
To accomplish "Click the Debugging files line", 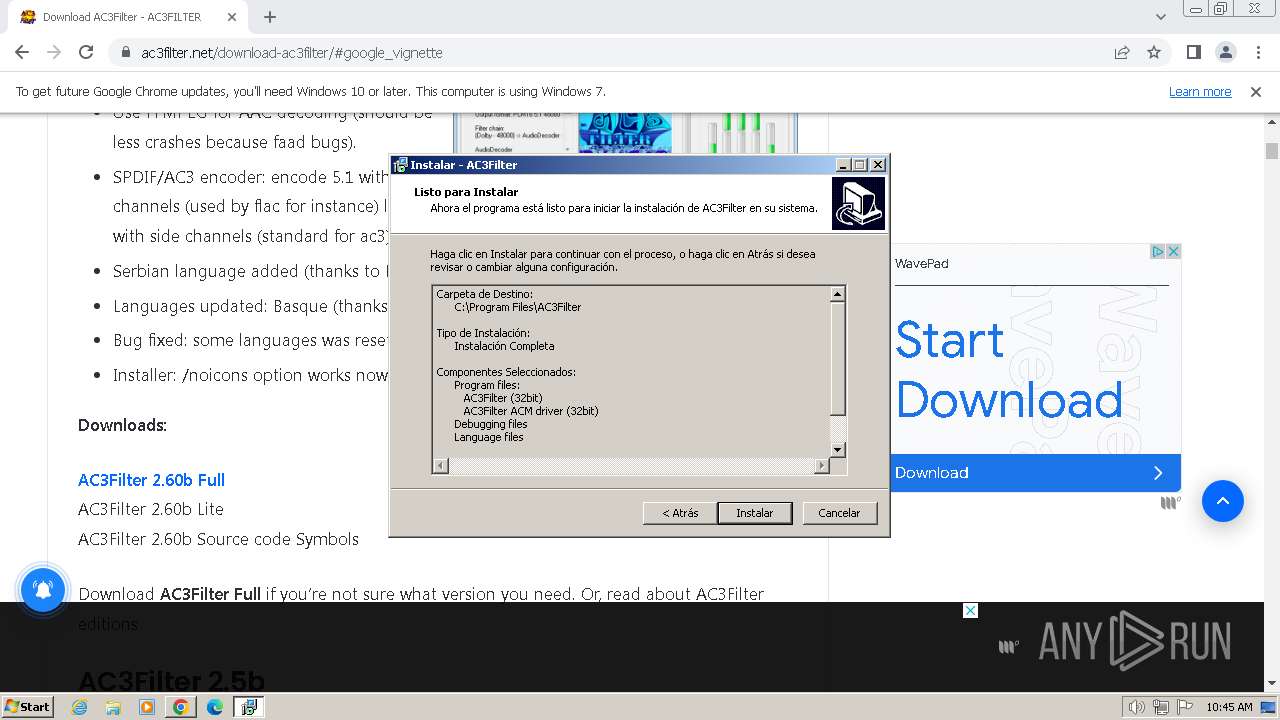I will click(x=490, y=424).
